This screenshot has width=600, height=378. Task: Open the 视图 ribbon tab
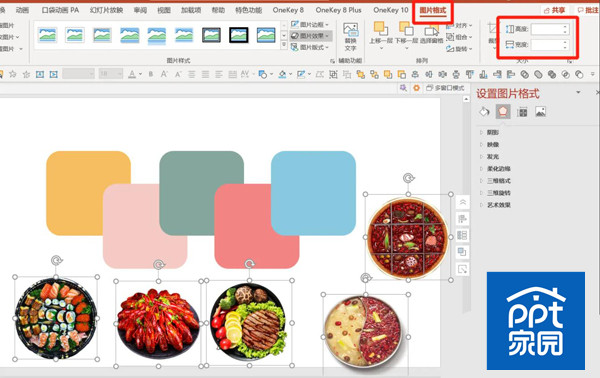(x=164, y=10)
